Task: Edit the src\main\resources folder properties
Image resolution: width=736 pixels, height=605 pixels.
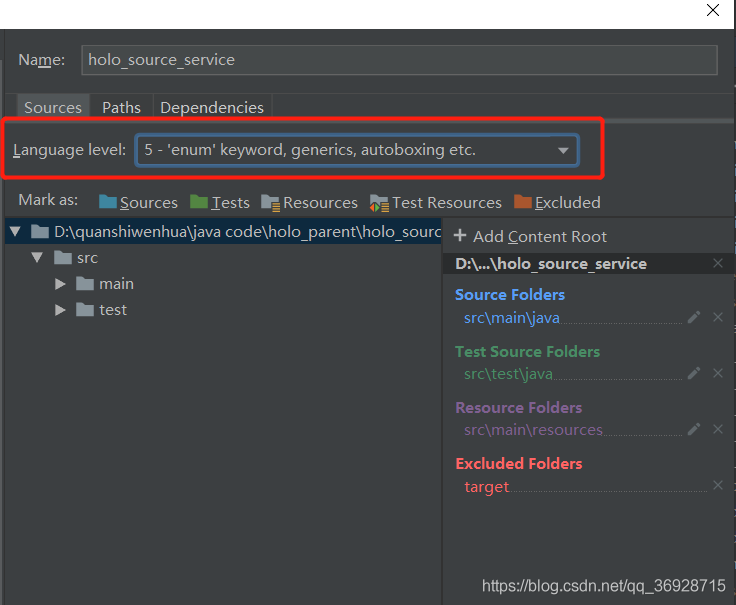Action: click(694, 429)
